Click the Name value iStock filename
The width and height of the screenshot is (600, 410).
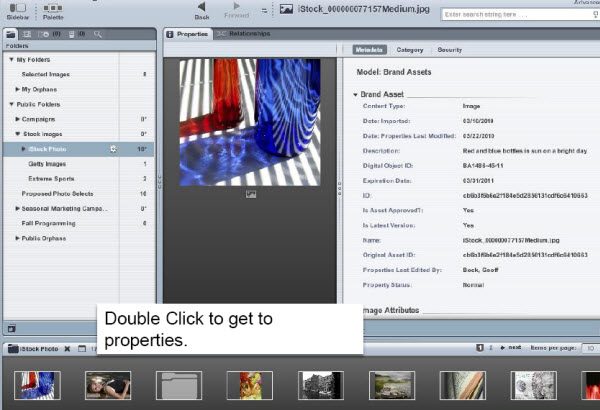pos(511,240)
